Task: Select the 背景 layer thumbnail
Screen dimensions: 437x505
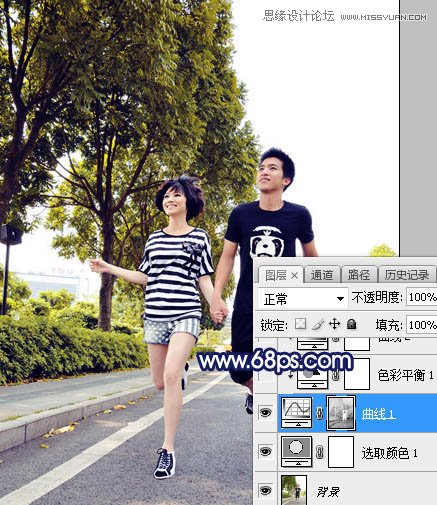Action: (294, 490)
